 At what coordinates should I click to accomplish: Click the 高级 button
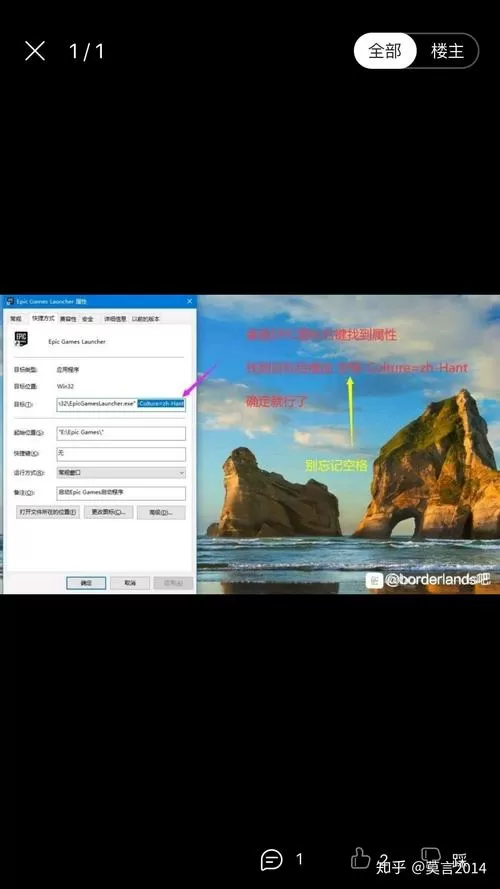[x=161, y=512]
